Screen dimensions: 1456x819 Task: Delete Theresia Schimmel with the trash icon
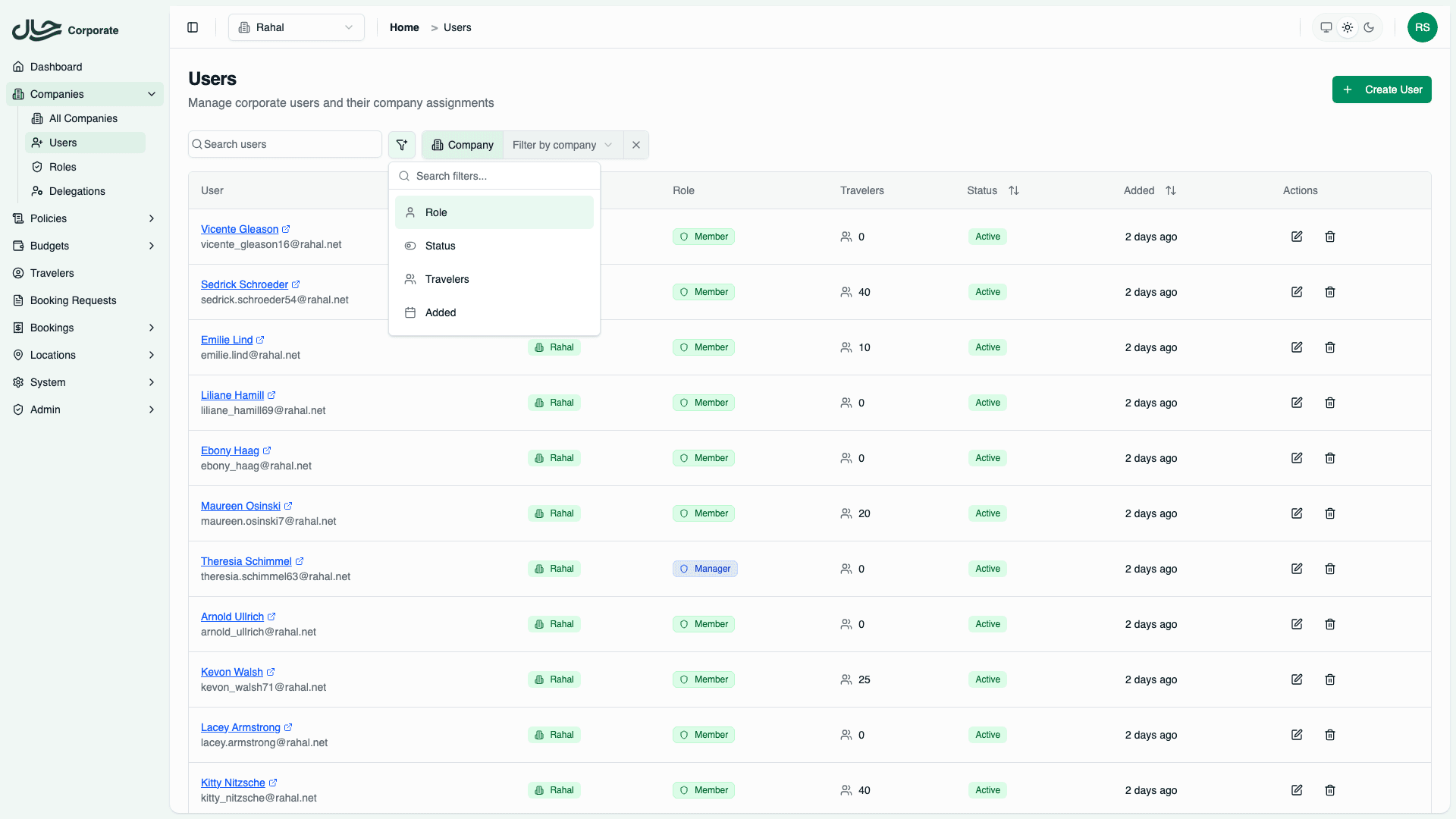(x=1329, y=569)
